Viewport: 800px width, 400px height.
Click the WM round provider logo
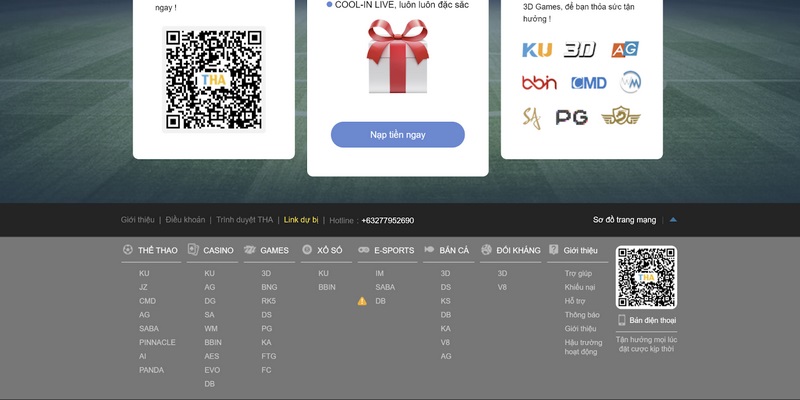pos(631,82)
